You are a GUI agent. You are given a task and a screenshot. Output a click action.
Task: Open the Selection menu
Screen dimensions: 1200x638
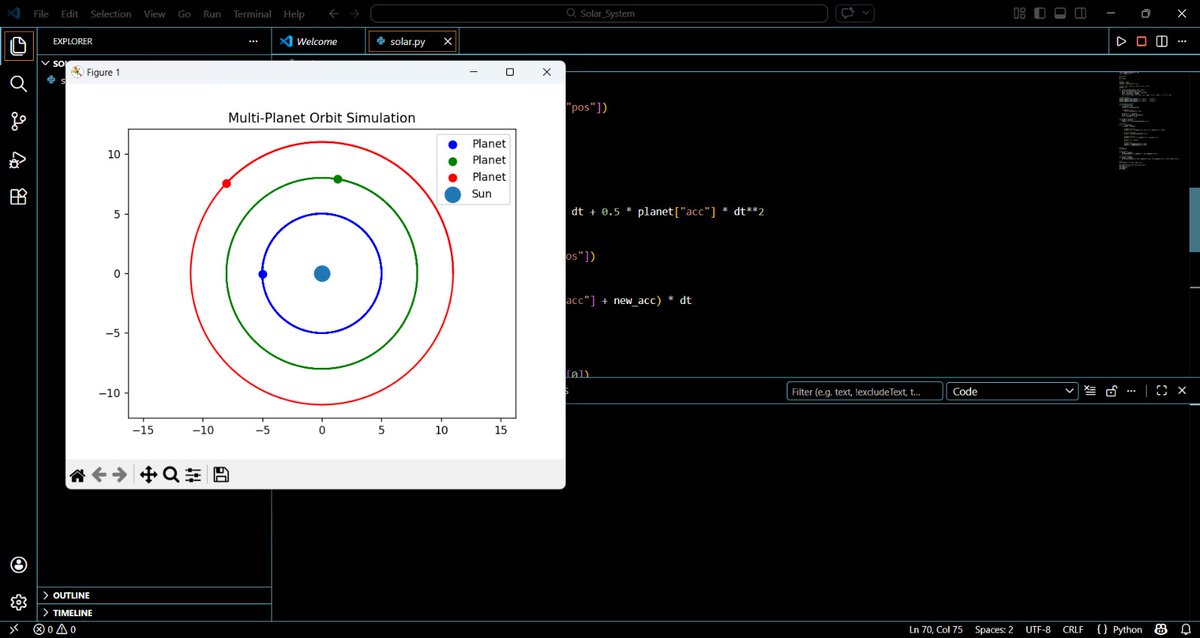click(110, 14)
